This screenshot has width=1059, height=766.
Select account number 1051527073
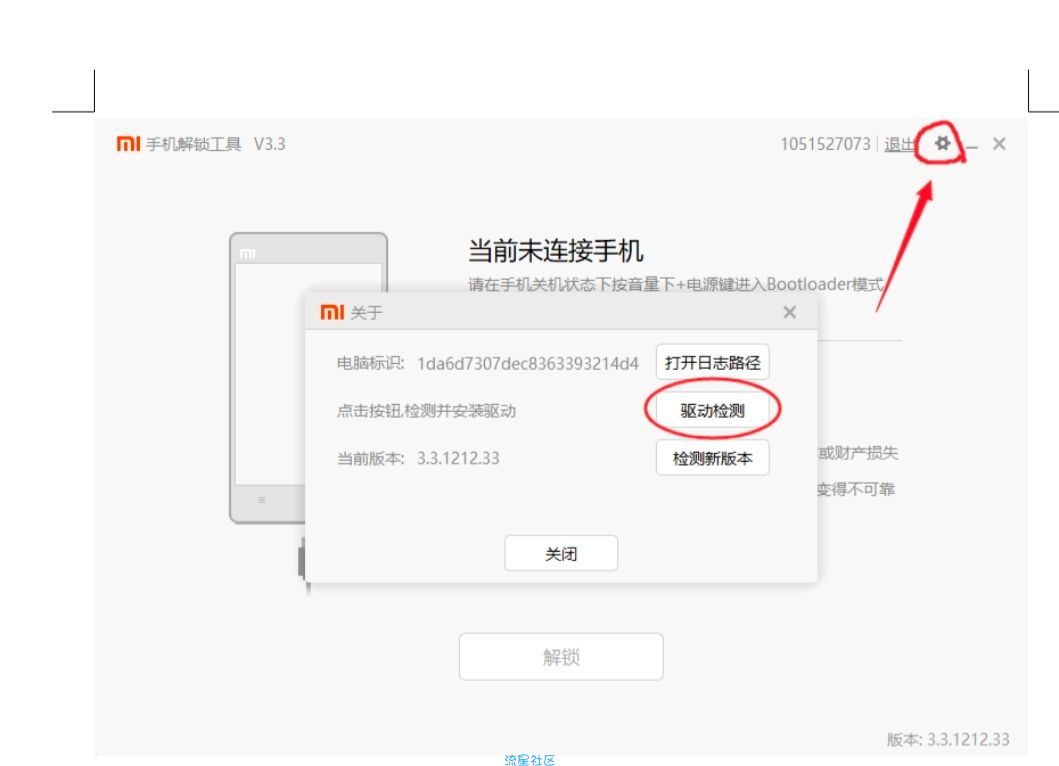825,144
